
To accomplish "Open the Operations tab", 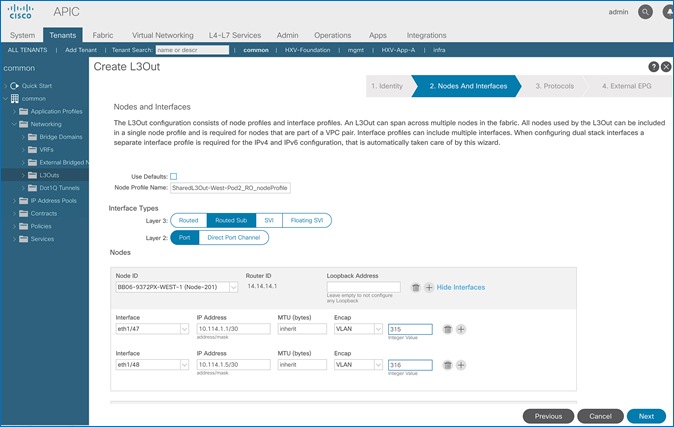I will pyautogui.click(x=332, y=35).
